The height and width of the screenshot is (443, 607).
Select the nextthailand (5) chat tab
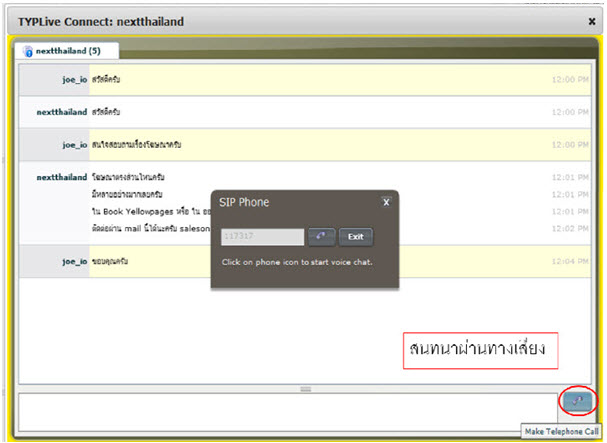click(x=67, y=51)
